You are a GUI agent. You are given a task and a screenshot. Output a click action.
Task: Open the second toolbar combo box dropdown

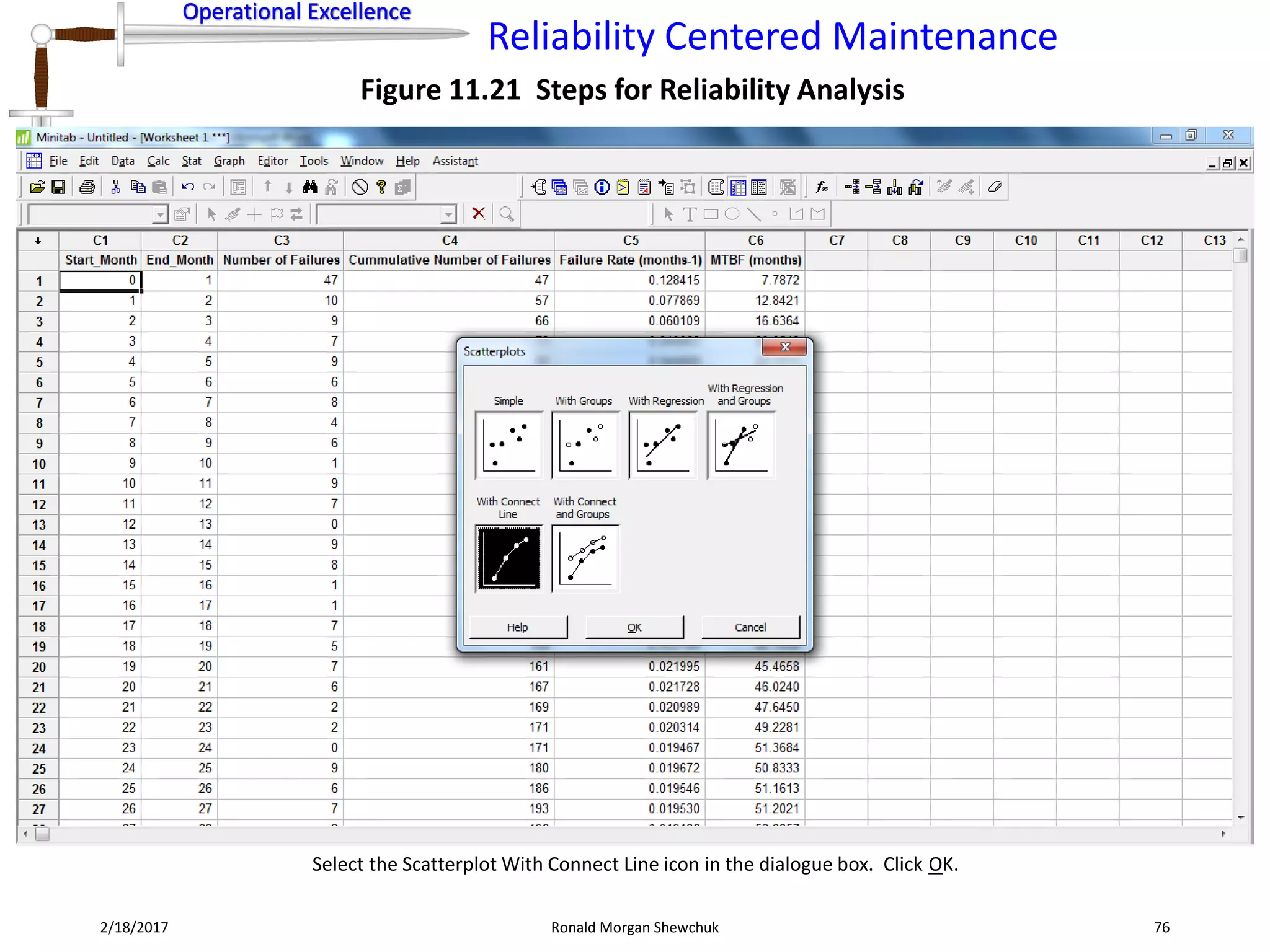coord(448,214)
